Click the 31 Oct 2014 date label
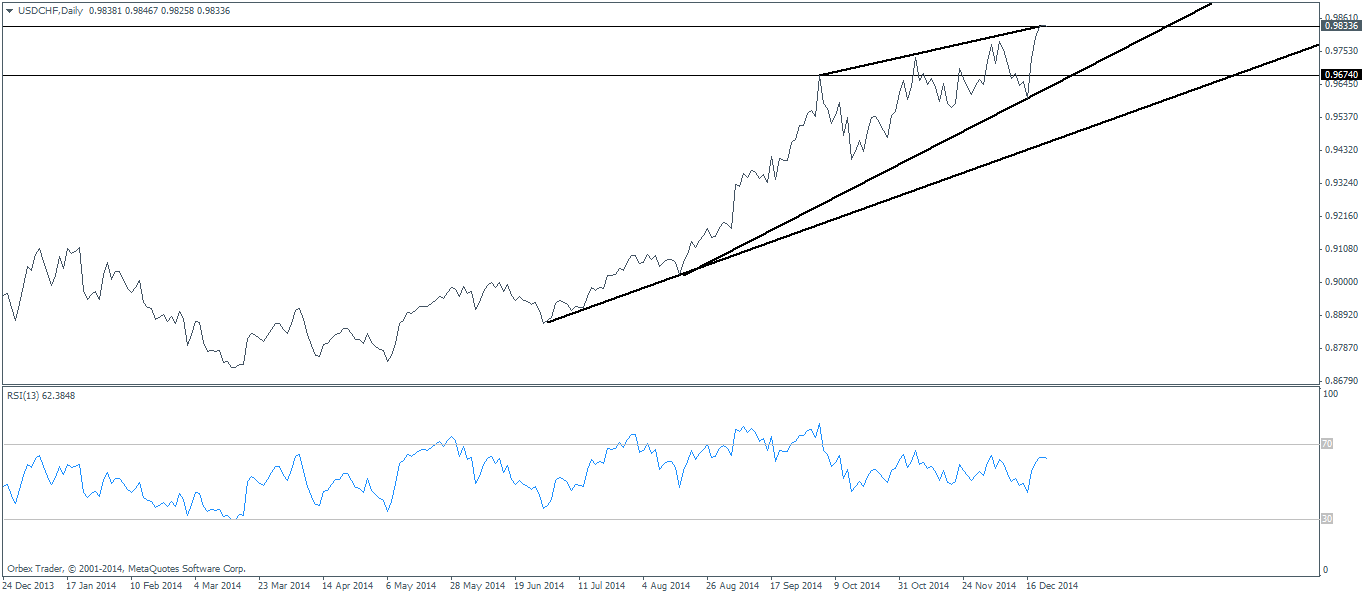Screen dimensions: 1362x594 tap(925, 585)
